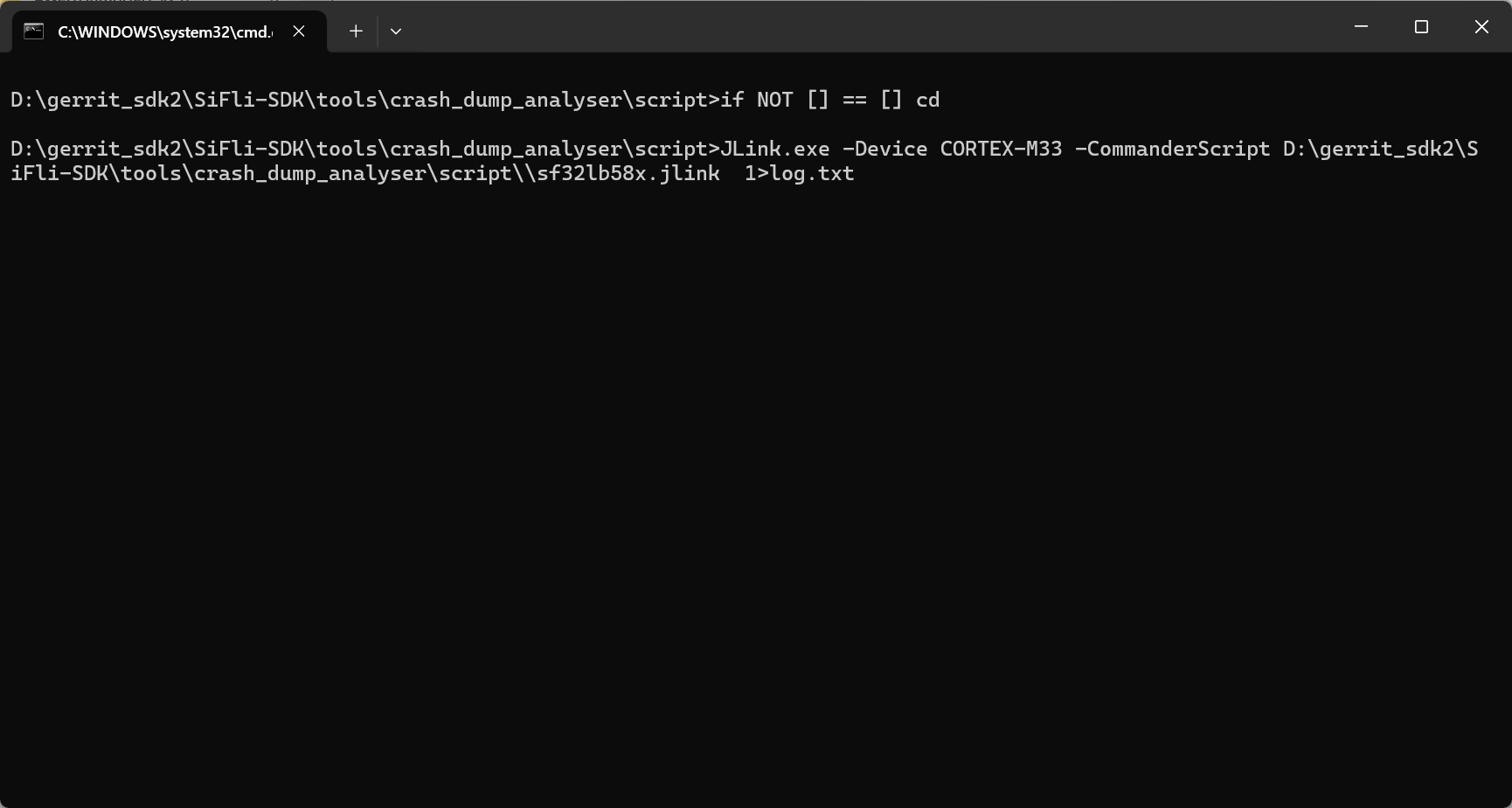Click the -Device argument text
Image resolution: width=1512 pixels, height=808 pixels.
click(x=884, y=149)
